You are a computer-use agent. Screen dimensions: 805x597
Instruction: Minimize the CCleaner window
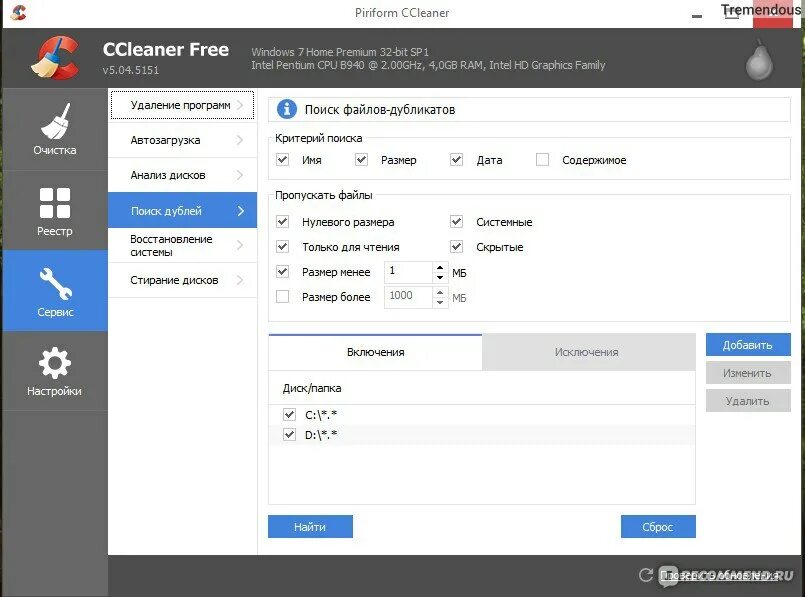pos(697,15)
